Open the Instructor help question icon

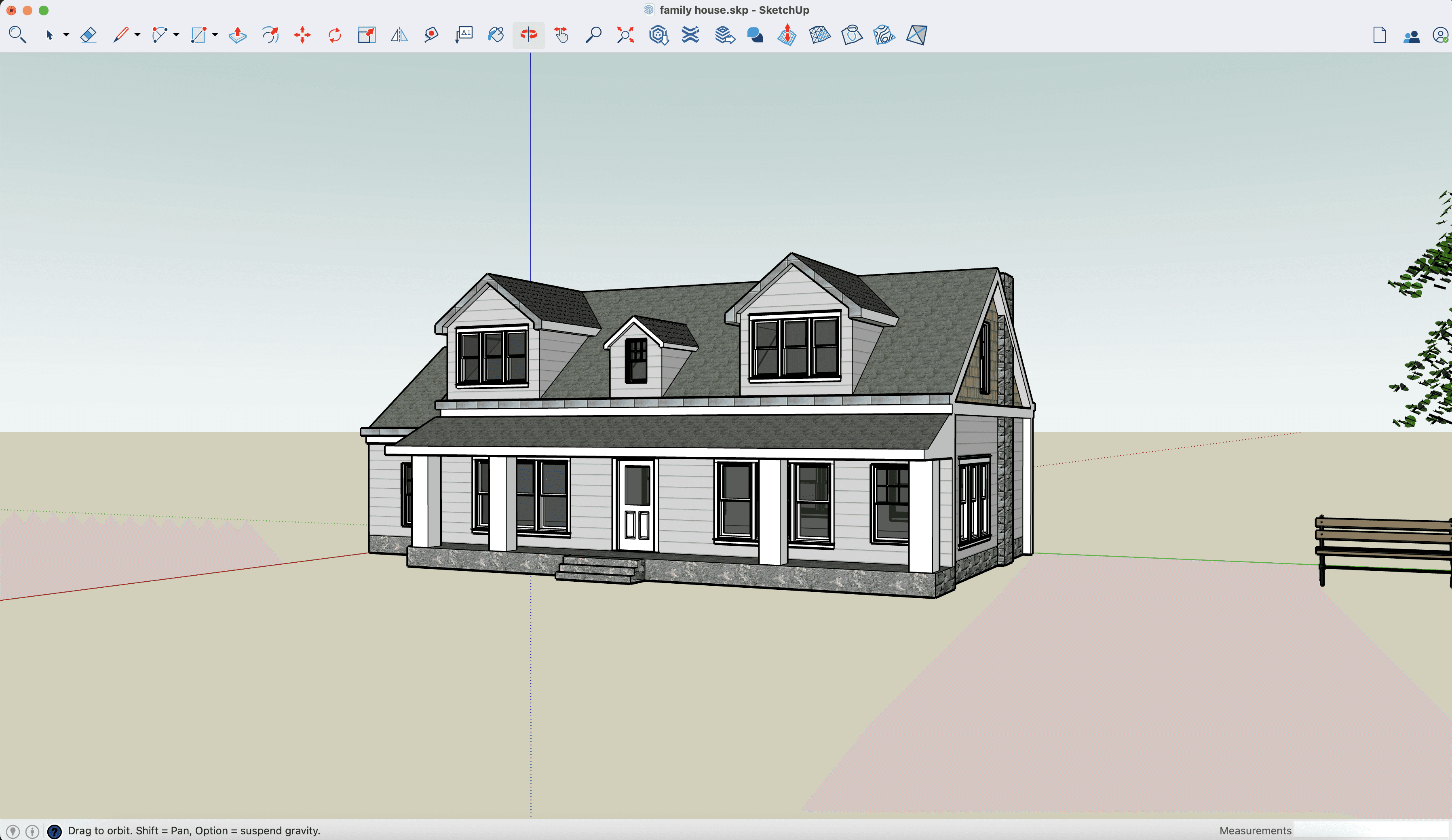(x=54, y=831)
